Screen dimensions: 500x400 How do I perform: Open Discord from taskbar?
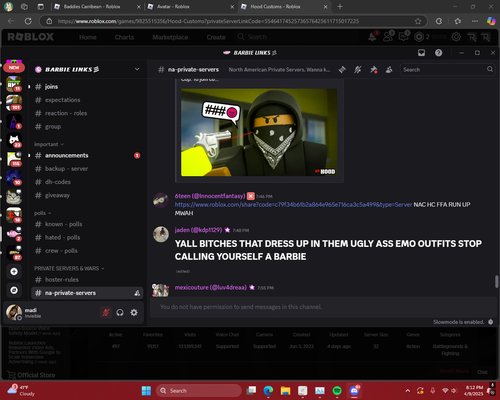354,391
